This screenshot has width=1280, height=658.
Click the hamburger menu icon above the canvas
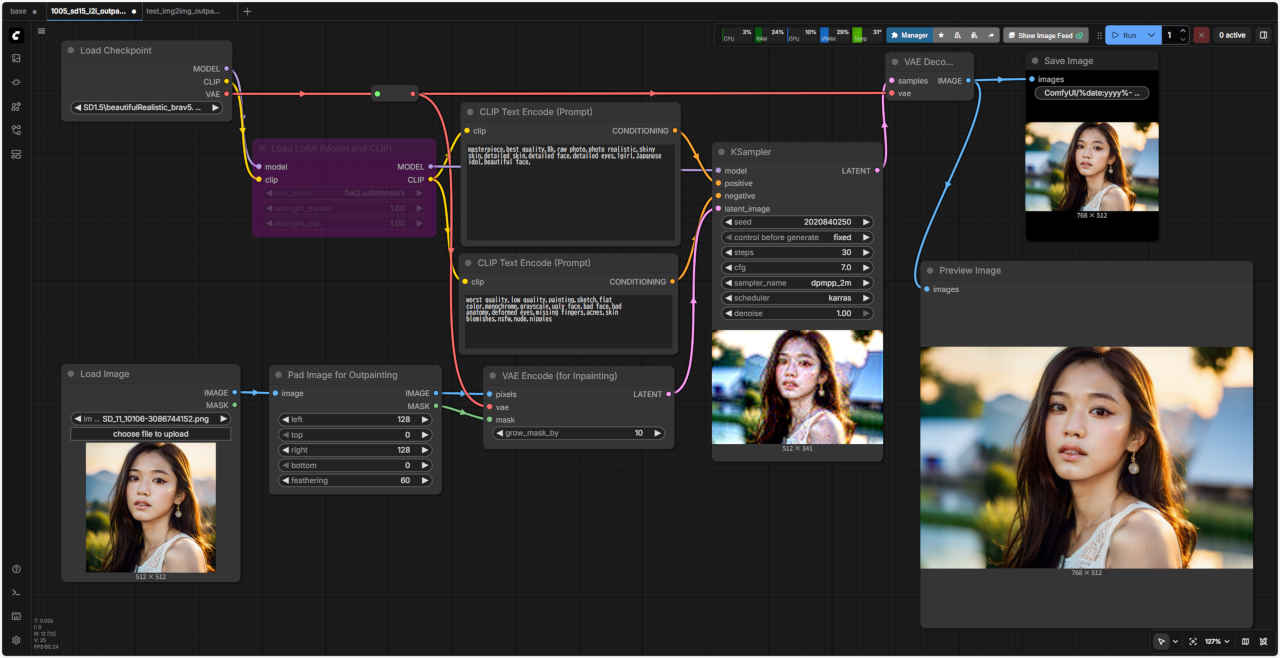[41, 31]
